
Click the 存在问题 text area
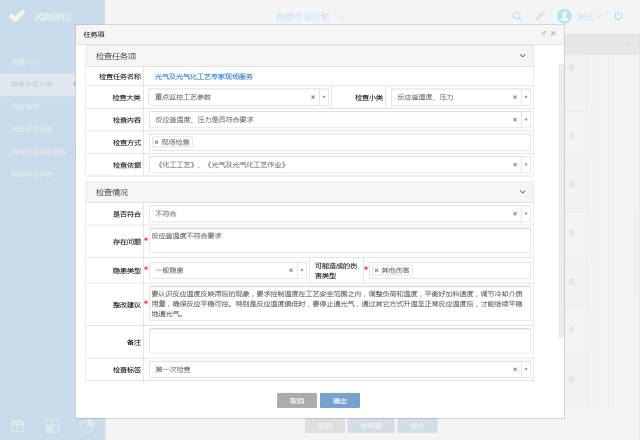340,240
